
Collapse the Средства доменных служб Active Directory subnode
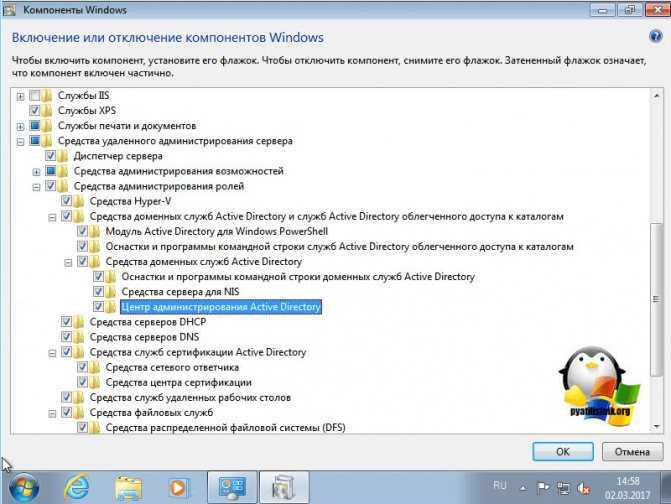[68, 263]
